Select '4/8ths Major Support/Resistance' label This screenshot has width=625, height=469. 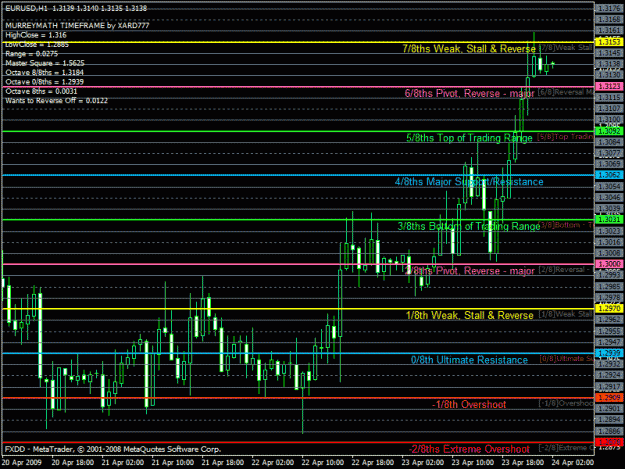(x=469, y=182)
